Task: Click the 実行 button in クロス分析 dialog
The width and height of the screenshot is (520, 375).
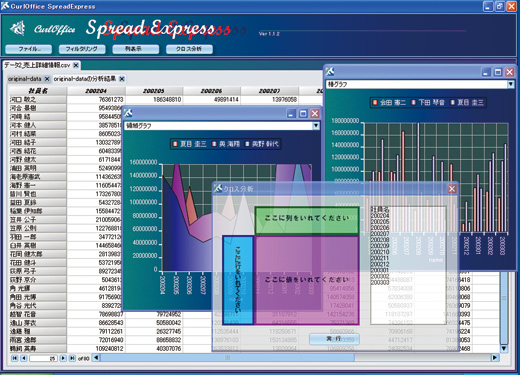Action: click(x=334, y=339)
